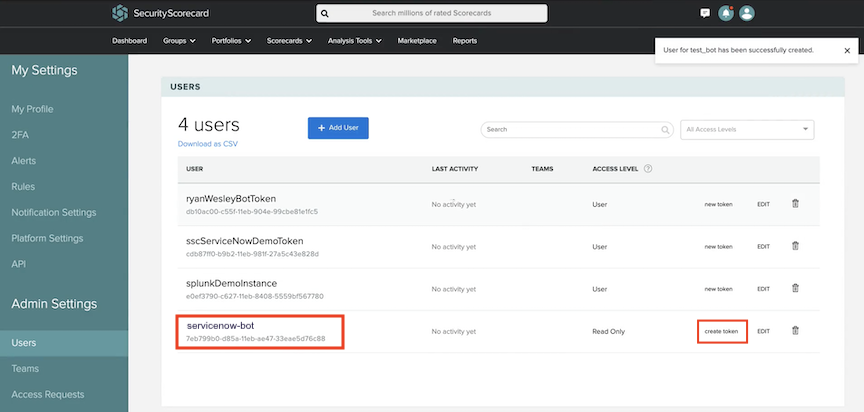Viewport: 864px width, 412px height.
Task: Expand the Scorecards menu
Action: 289,41
